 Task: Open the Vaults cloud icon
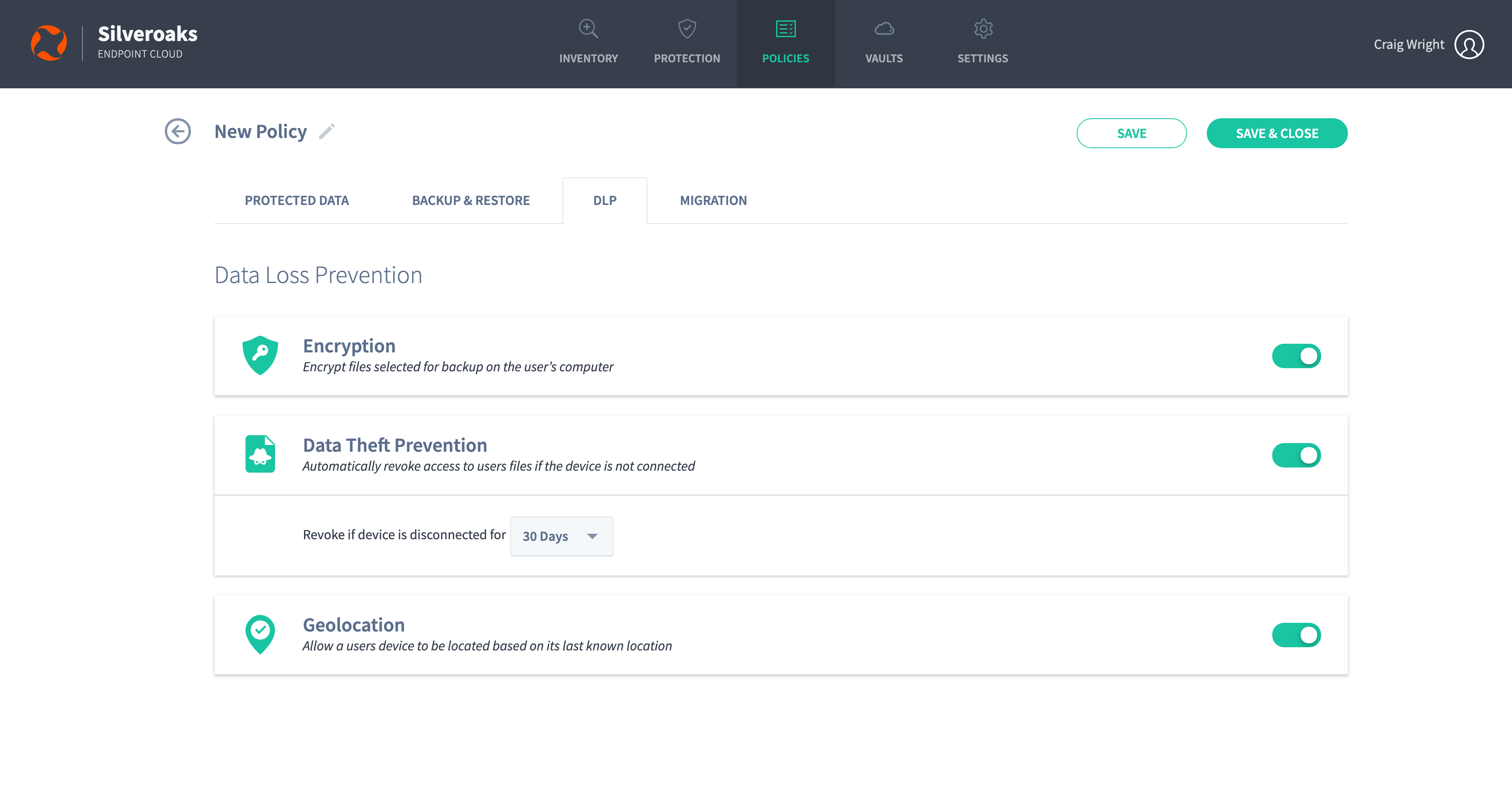click(884, 29)
